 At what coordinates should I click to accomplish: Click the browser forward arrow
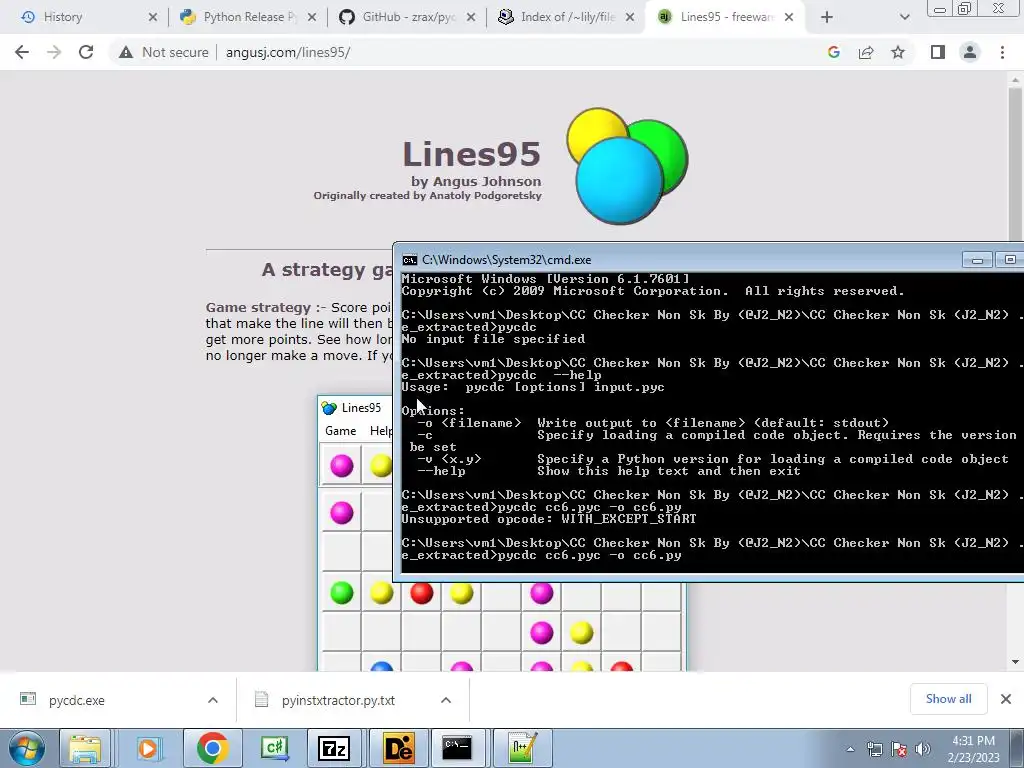tap(54, 52)
